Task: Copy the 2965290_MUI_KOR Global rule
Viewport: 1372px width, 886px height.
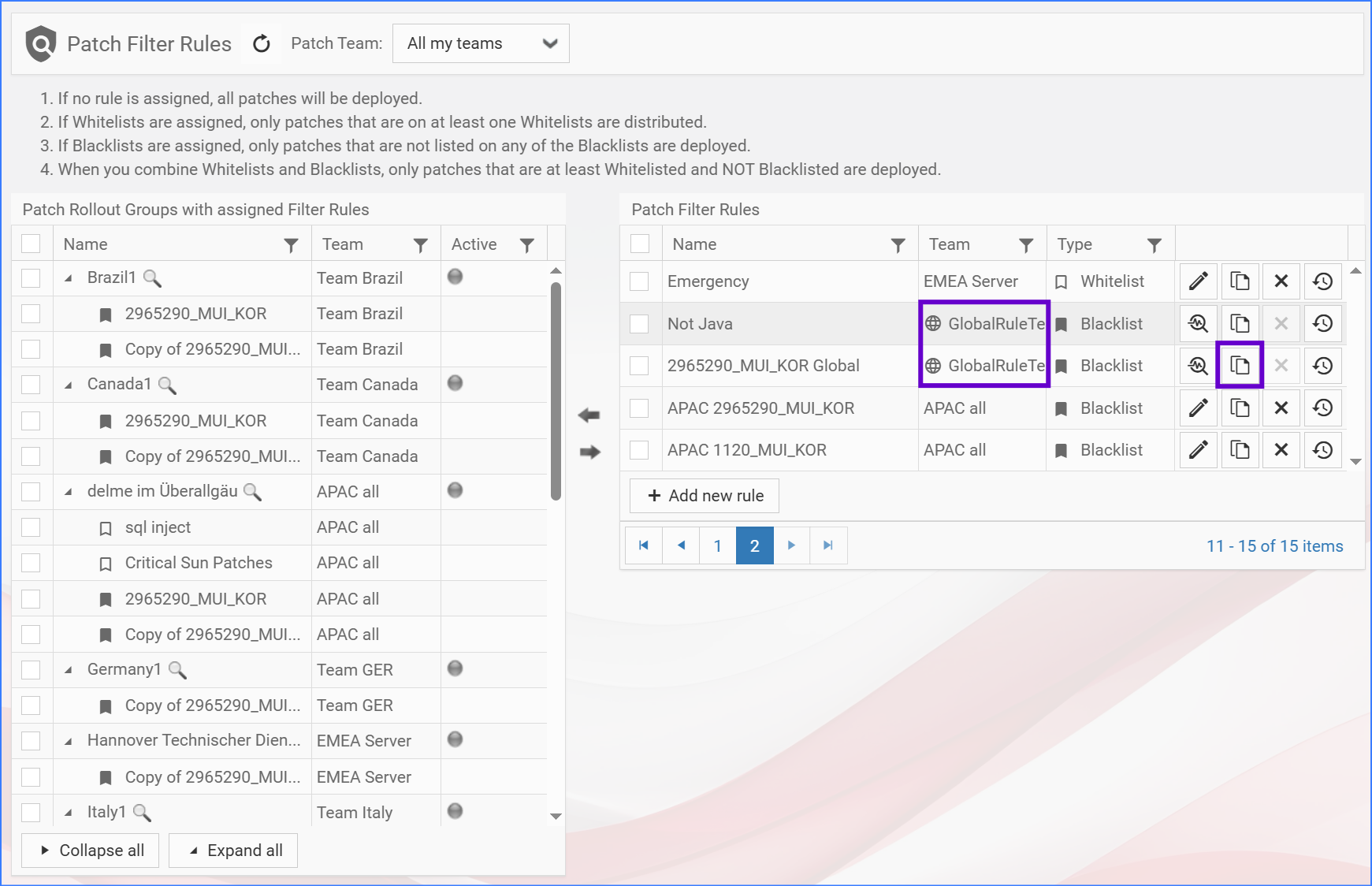Action: 1240,366
